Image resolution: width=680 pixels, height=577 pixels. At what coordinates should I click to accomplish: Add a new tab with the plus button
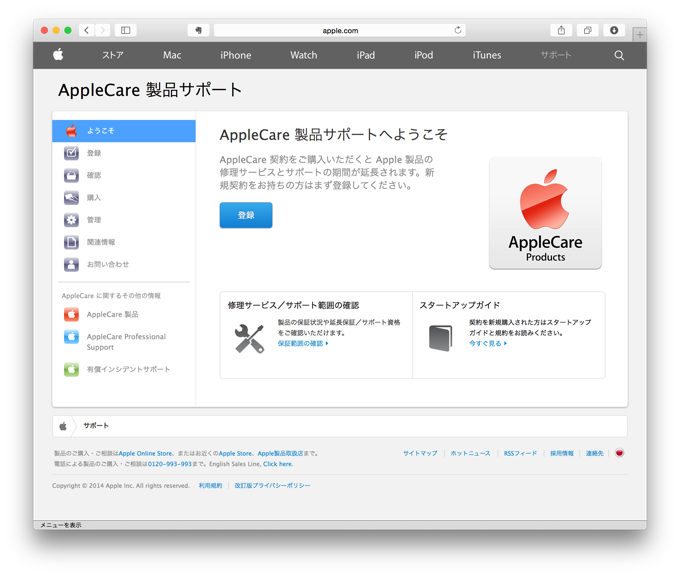[640, 34]
